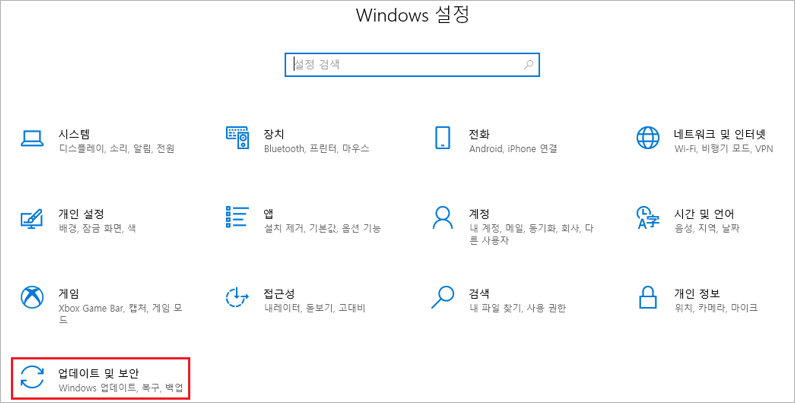Open the 게임 category title

click(x=69, y=294)
